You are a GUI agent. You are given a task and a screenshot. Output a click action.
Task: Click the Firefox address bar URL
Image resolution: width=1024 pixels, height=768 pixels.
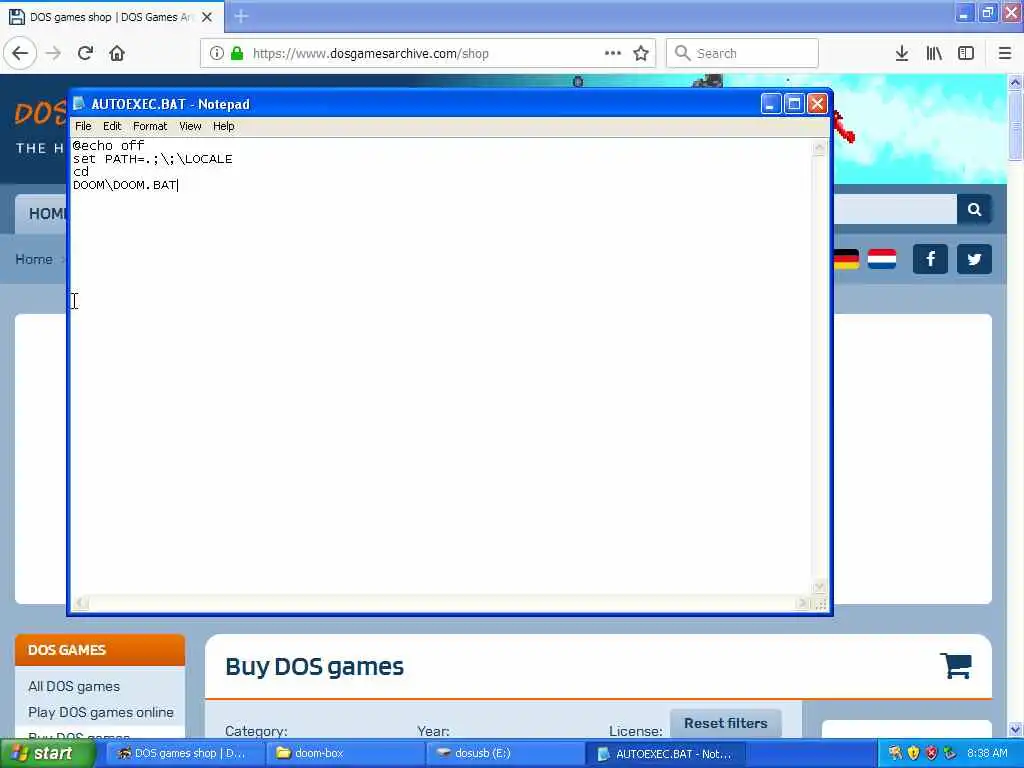[x=370, y=54]
